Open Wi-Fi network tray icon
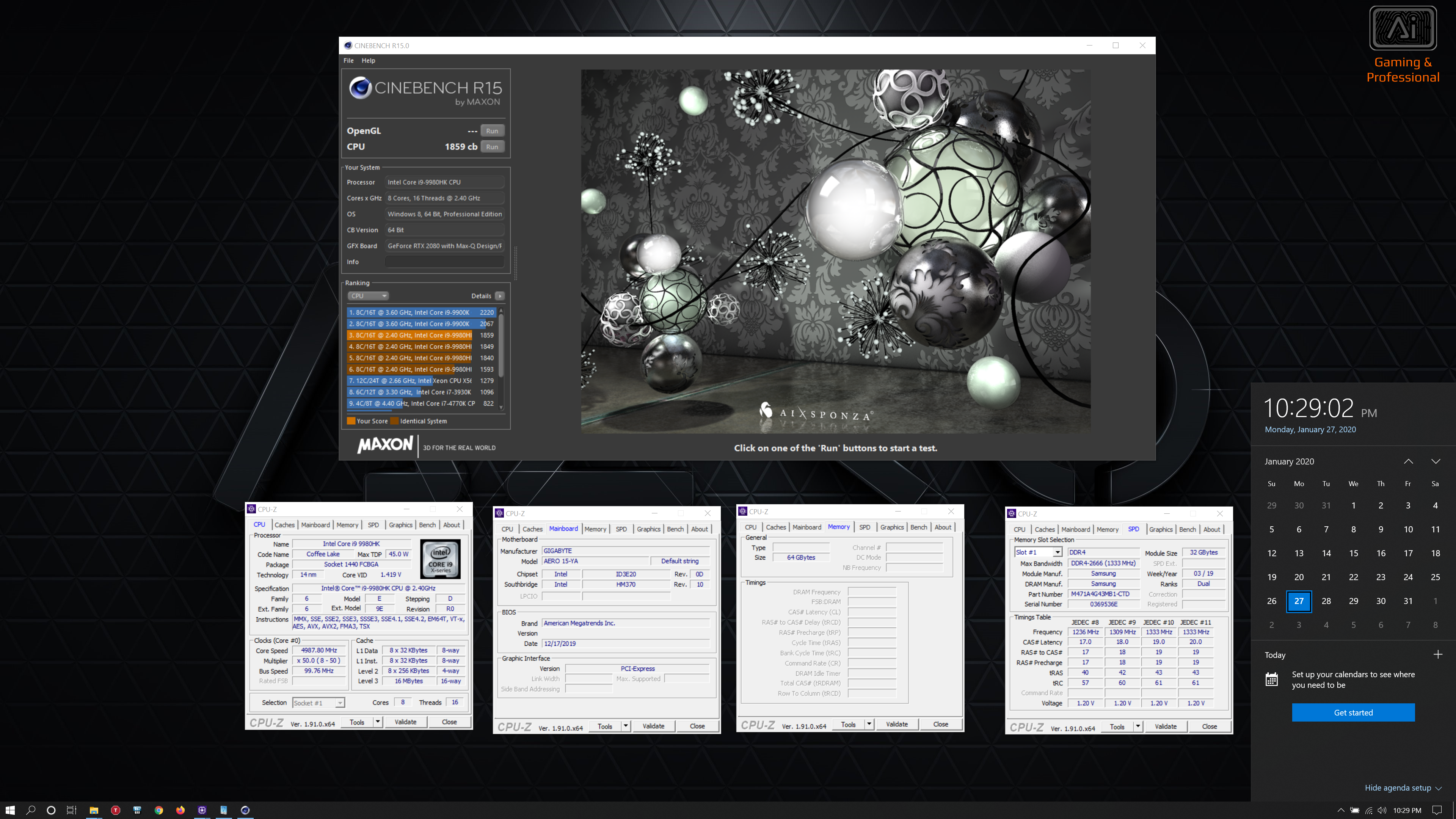Image resolution: width=1456 pixels, height=819 pixels. (1369, 810)
